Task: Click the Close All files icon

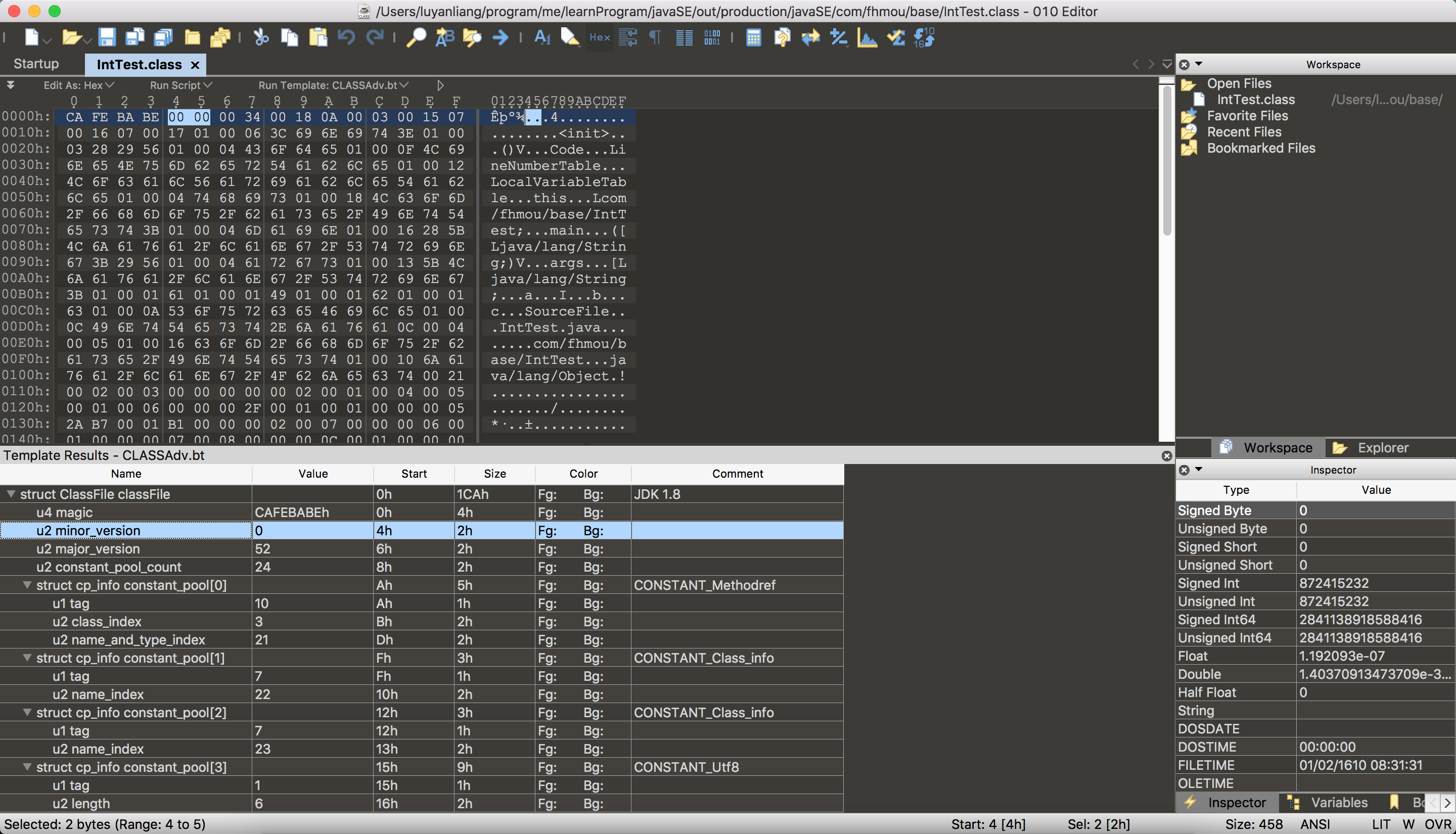Action: pos(220,38)
